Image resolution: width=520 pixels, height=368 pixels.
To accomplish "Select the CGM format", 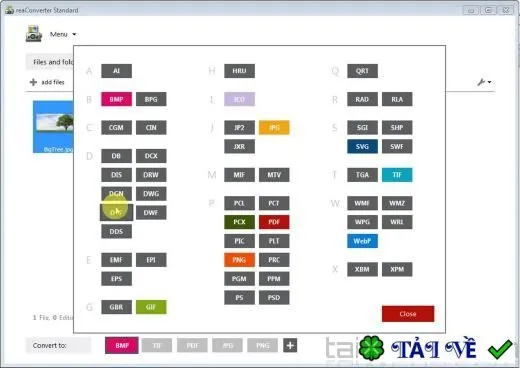I will point(116,128).
